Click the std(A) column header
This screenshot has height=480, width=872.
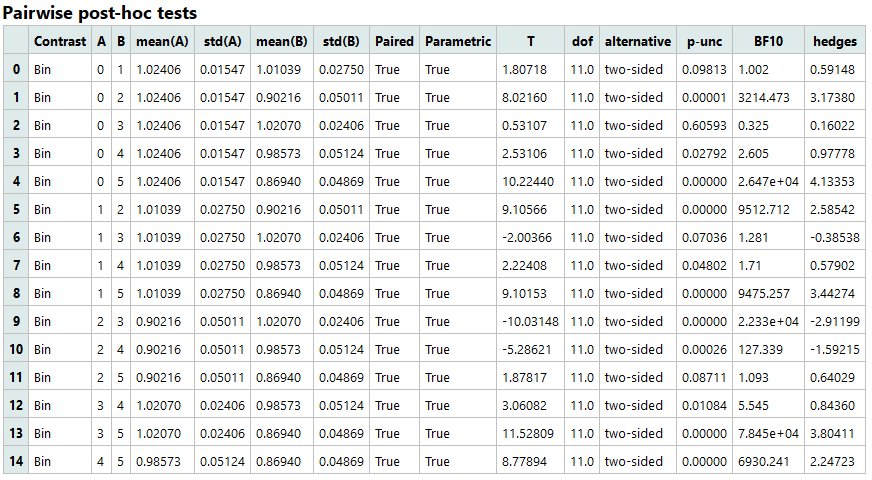(x=222, y=42)
